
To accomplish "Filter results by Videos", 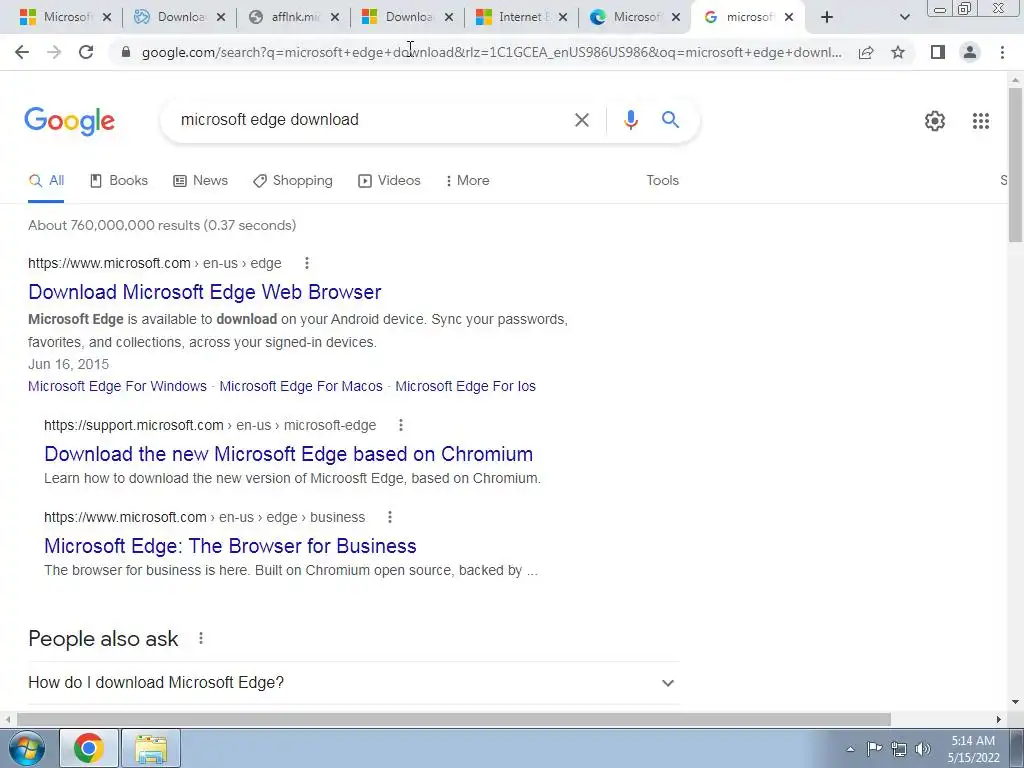I will pyautogui.click(x=389, y=181).
